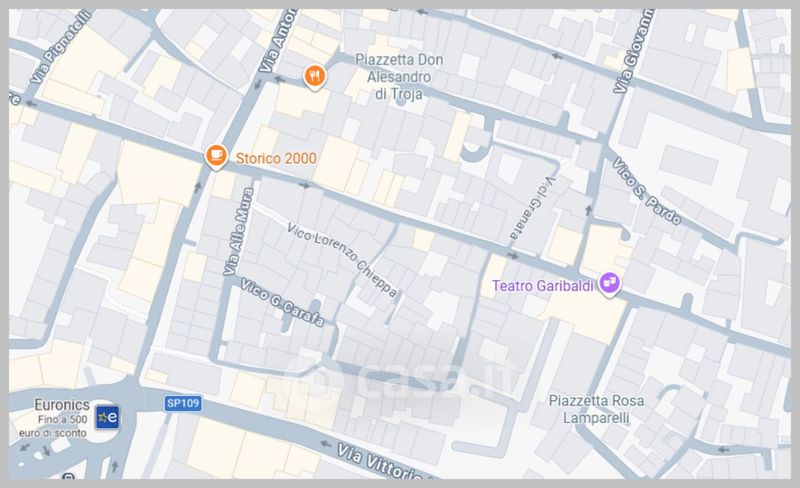Open the Teatro Garibaldi place label
Screen dimensions: 800x488
pos(543,286)
